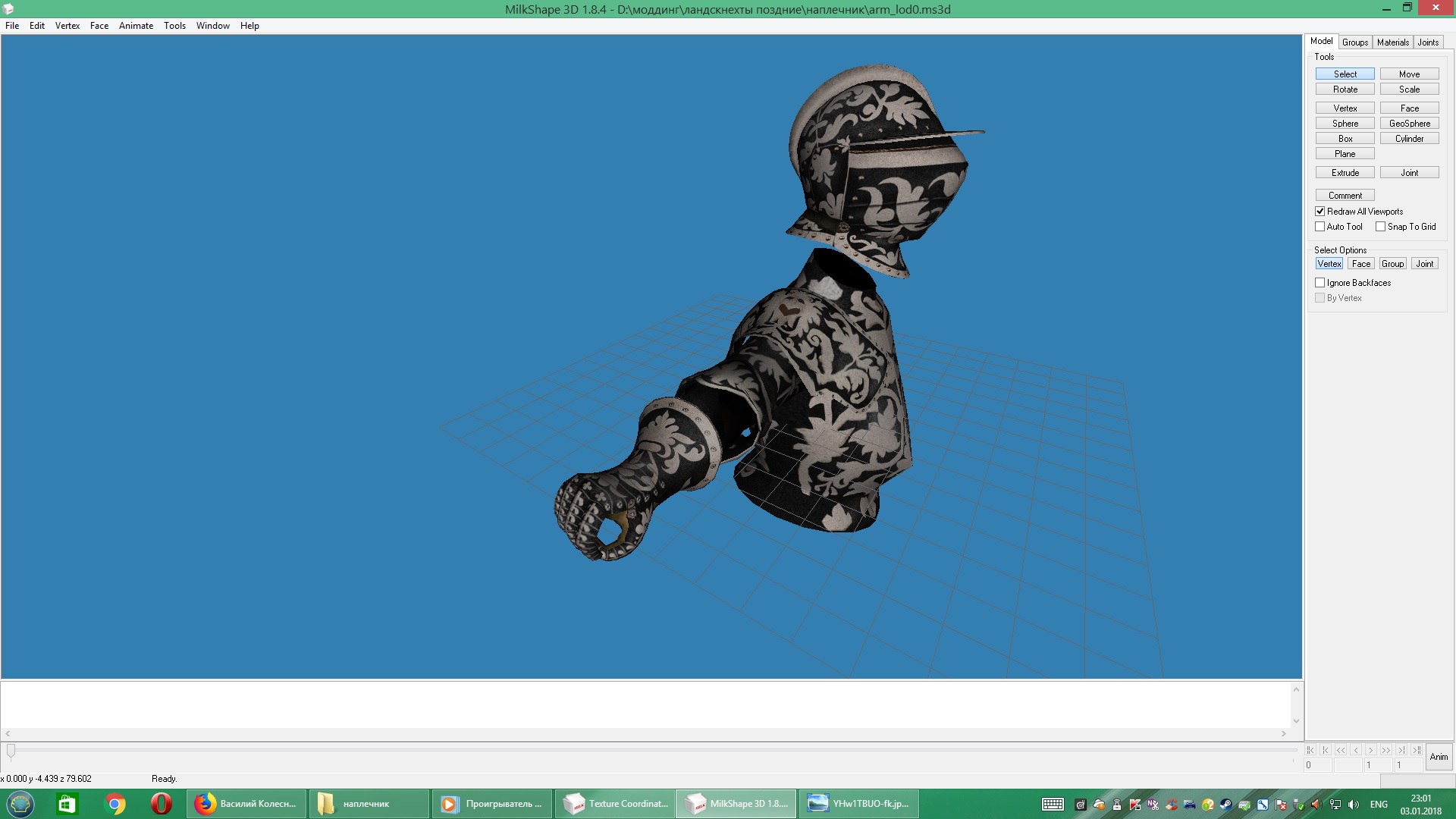1456x819 pixels.
Task: Open the Animate menu
Action: pyautogui.click(x=136, y=26)
